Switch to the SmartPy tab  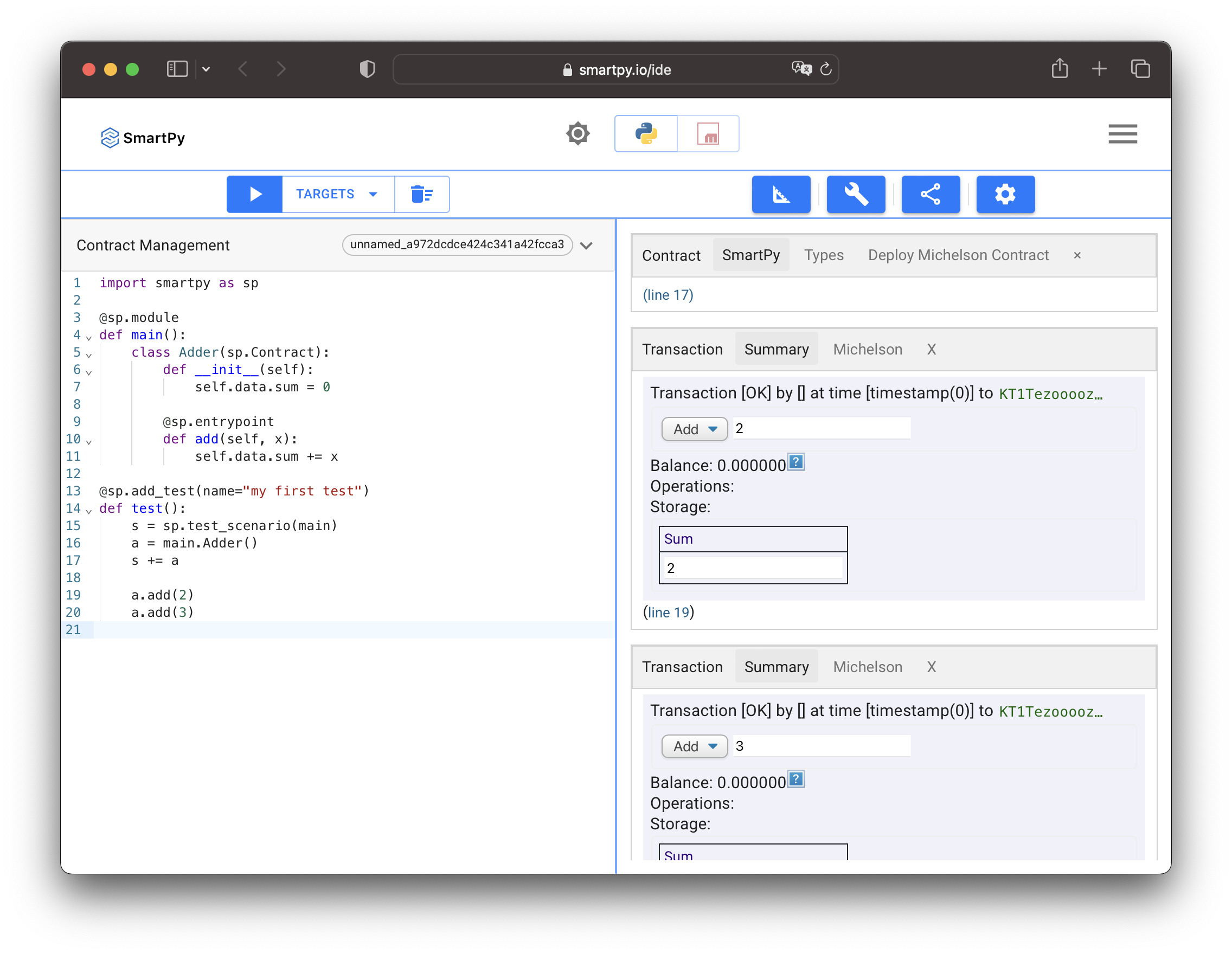click(751, 255)
